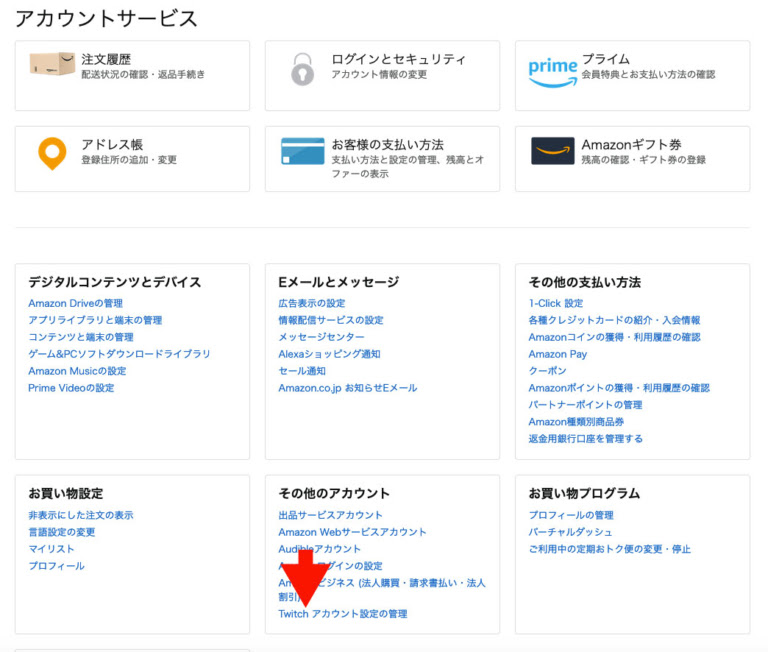Image resolution: width=768 pixels, height=652 pixels.
Task: Click the padlock icon for ログインとセキュリティ
Action: [x=303, y=70]
